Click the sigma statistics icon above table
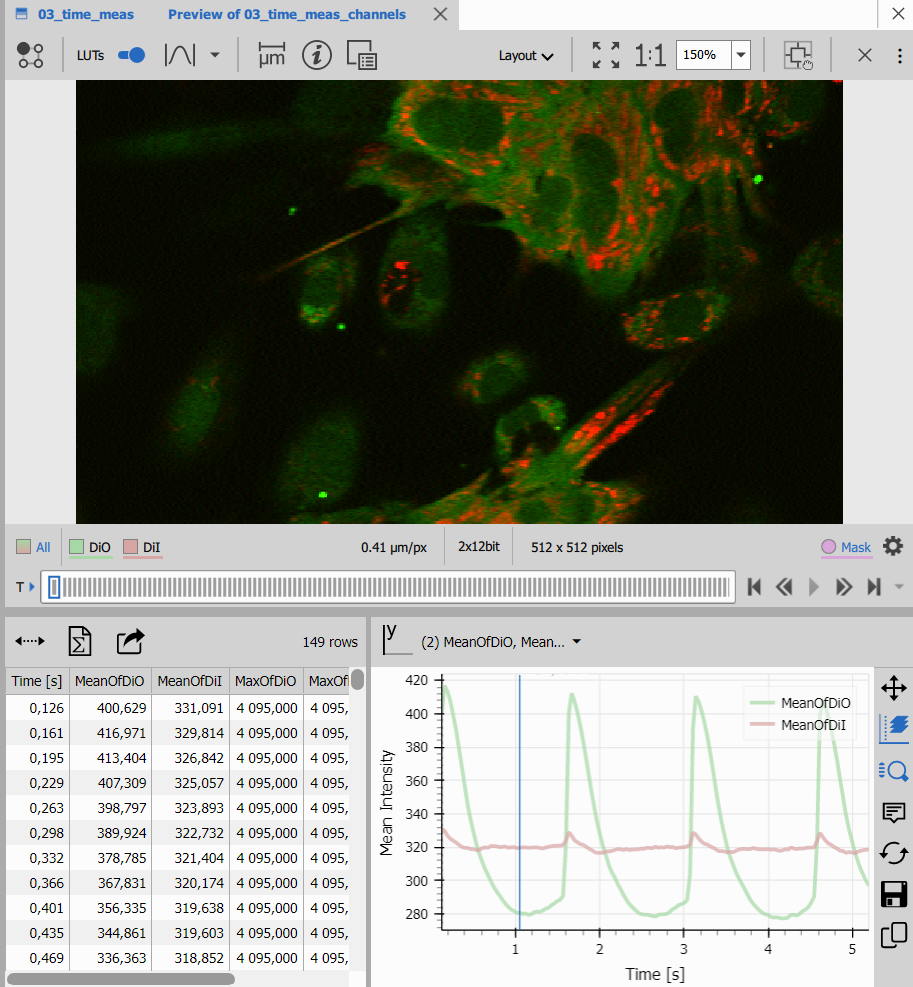 [x=80, y=641]
